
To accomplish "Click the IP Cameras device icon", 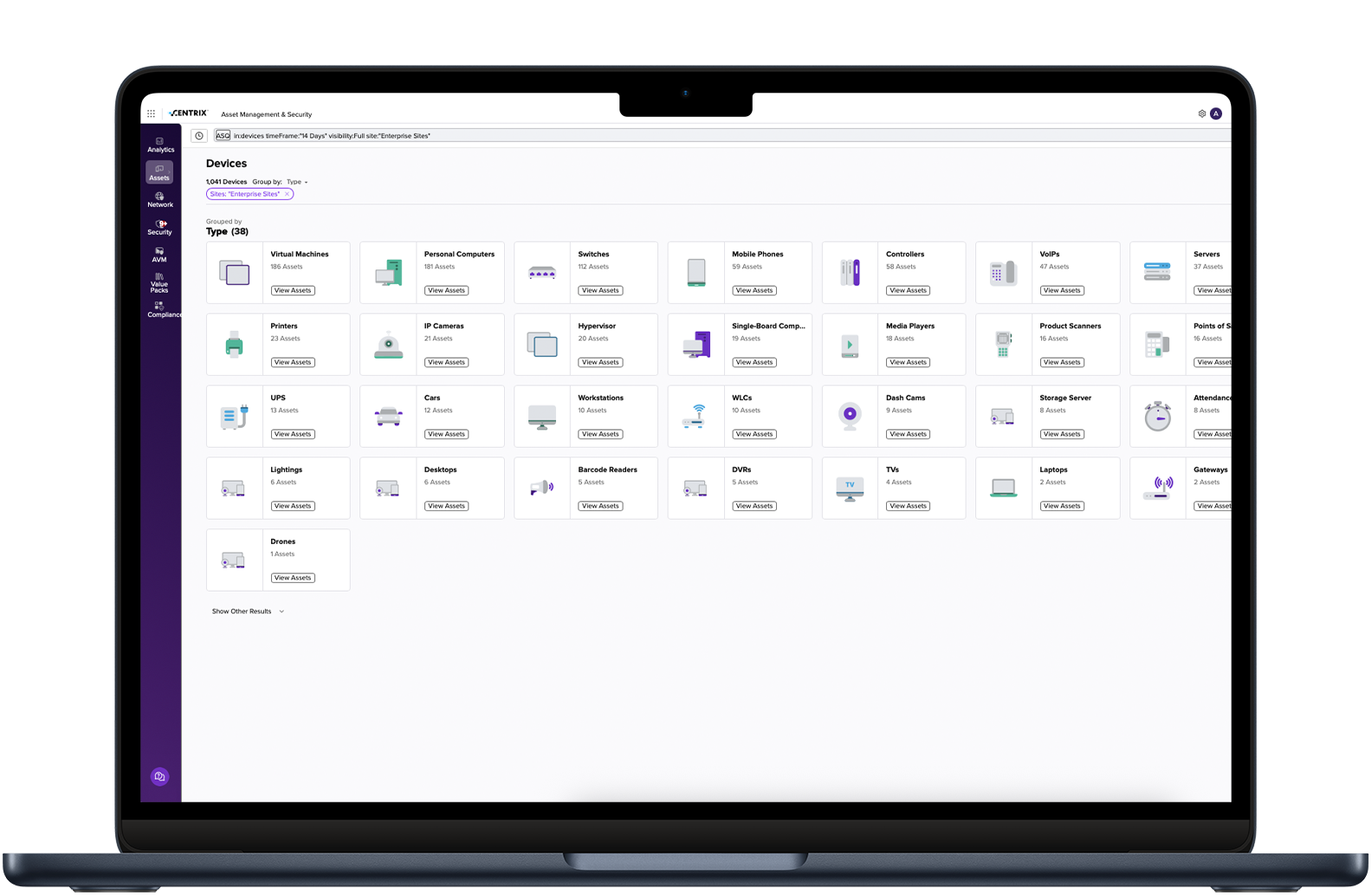I will (388, 345).
